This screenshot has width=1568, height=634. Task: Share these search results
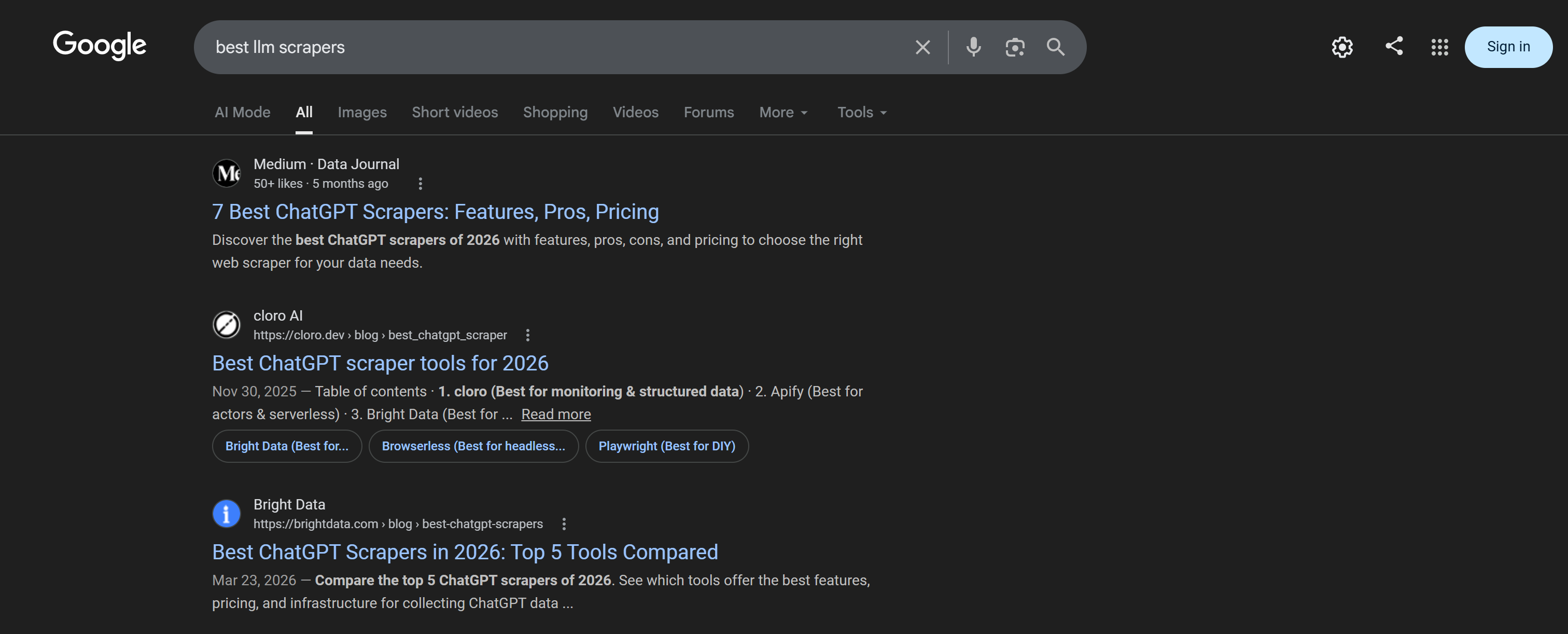[1394, 46]
